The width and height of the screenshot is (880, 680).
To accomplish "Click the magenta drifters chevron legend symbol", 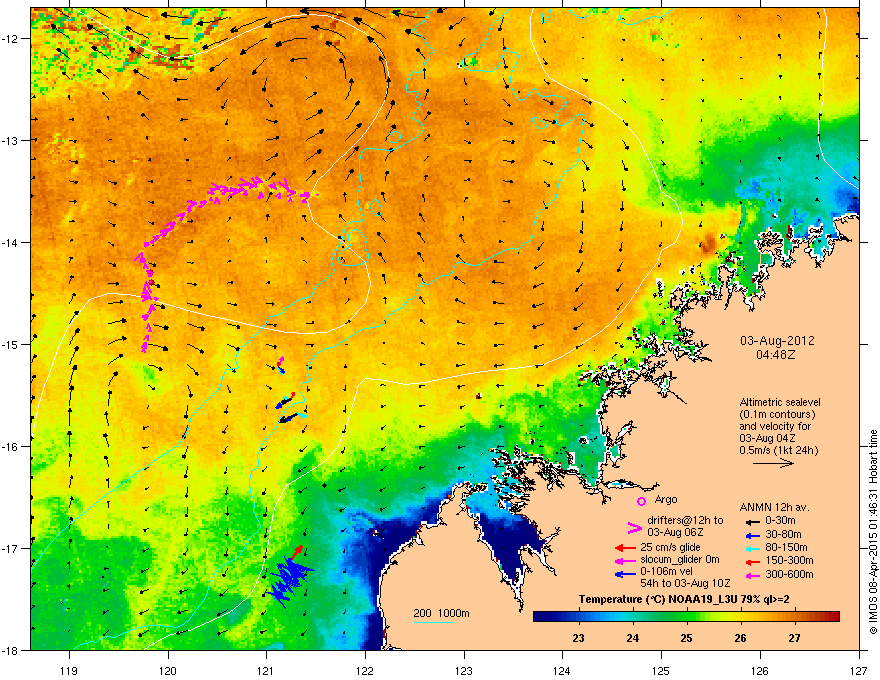I will [634, 527].
